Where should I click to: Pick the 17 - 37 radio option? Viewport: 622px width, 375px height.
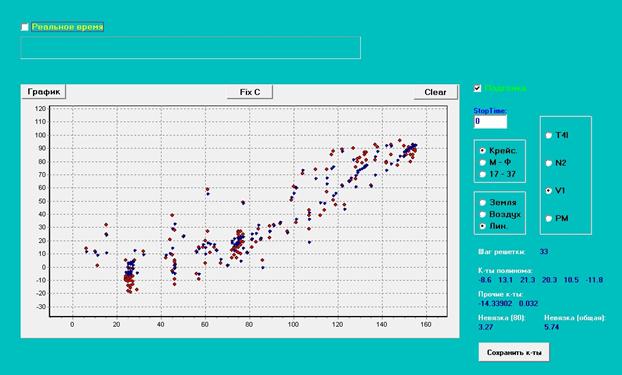click(x=483, y=174)
